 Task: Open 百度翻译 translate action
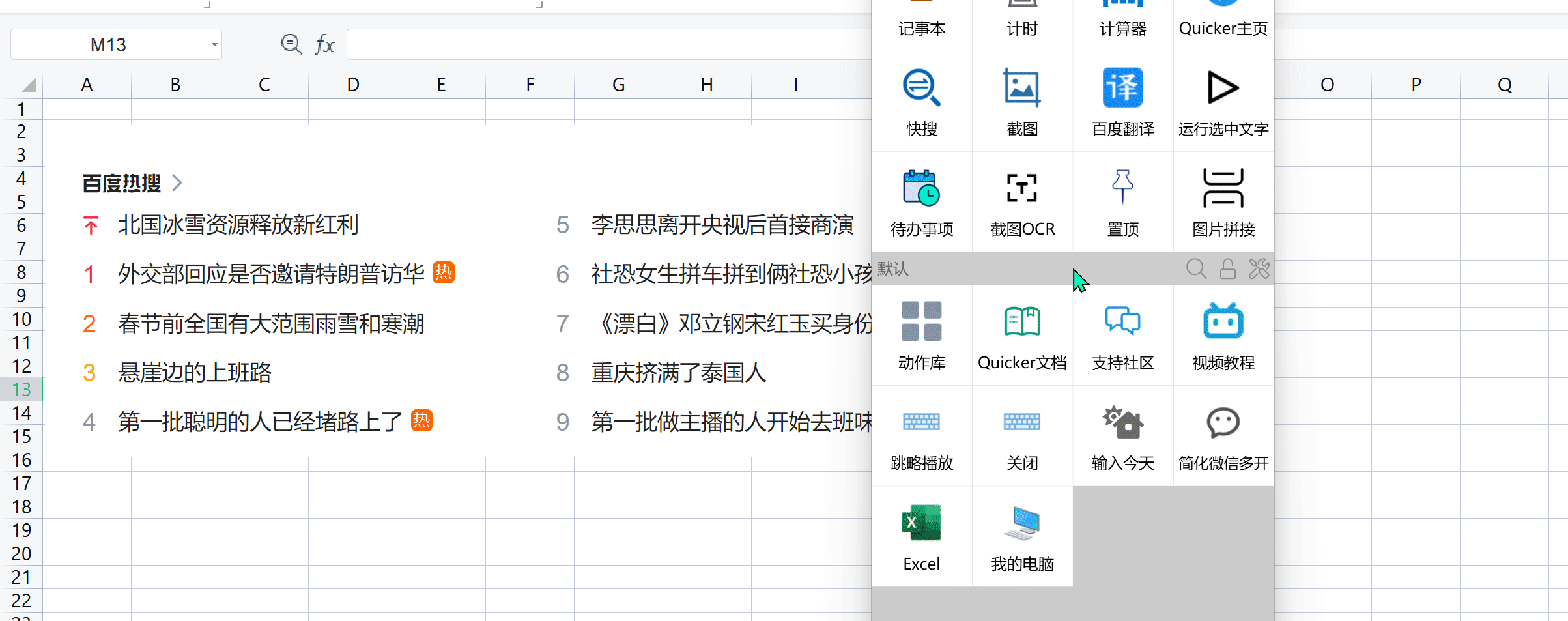pos(1122,102)
